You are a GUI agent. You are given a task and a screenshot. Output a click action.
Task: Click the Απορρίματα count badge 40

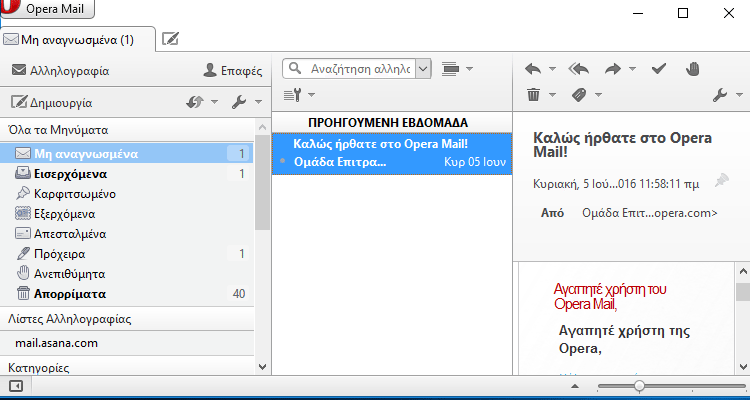pos(239,293)
